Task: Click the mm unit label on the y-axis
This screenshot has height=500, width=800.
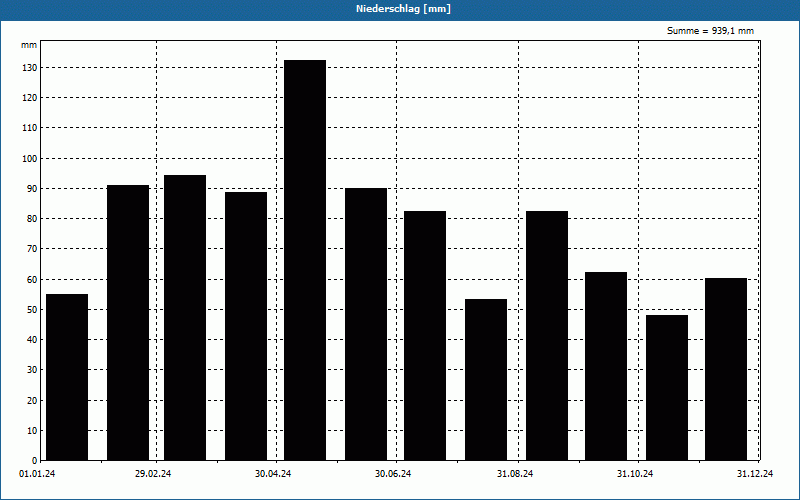Action: click(x=29, y=45)
